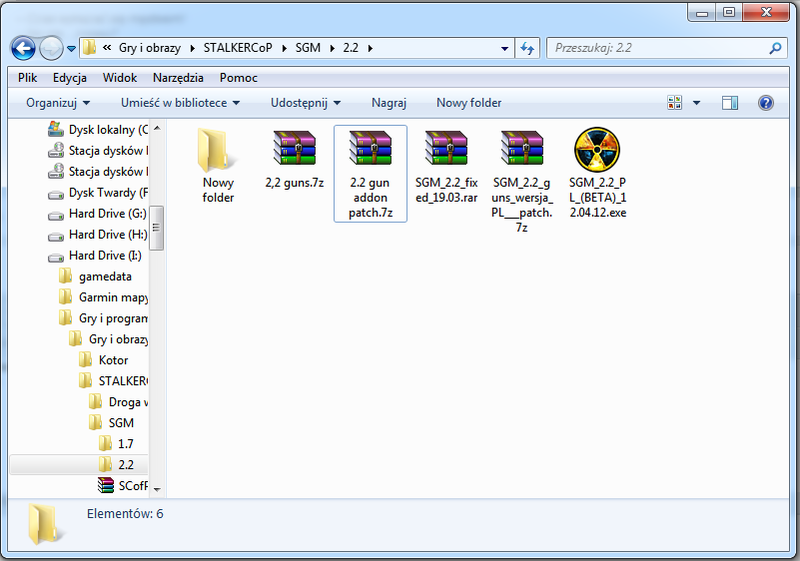Screen dimensions: 800x561
Task: Click navigation pane scrollbar down arrow
Action: coord(157,489)
